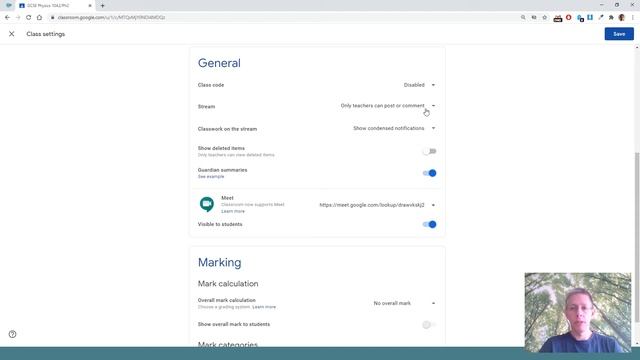
Task: Open the Extensions puzzle piece icon
Action: (x=611, y=18)
